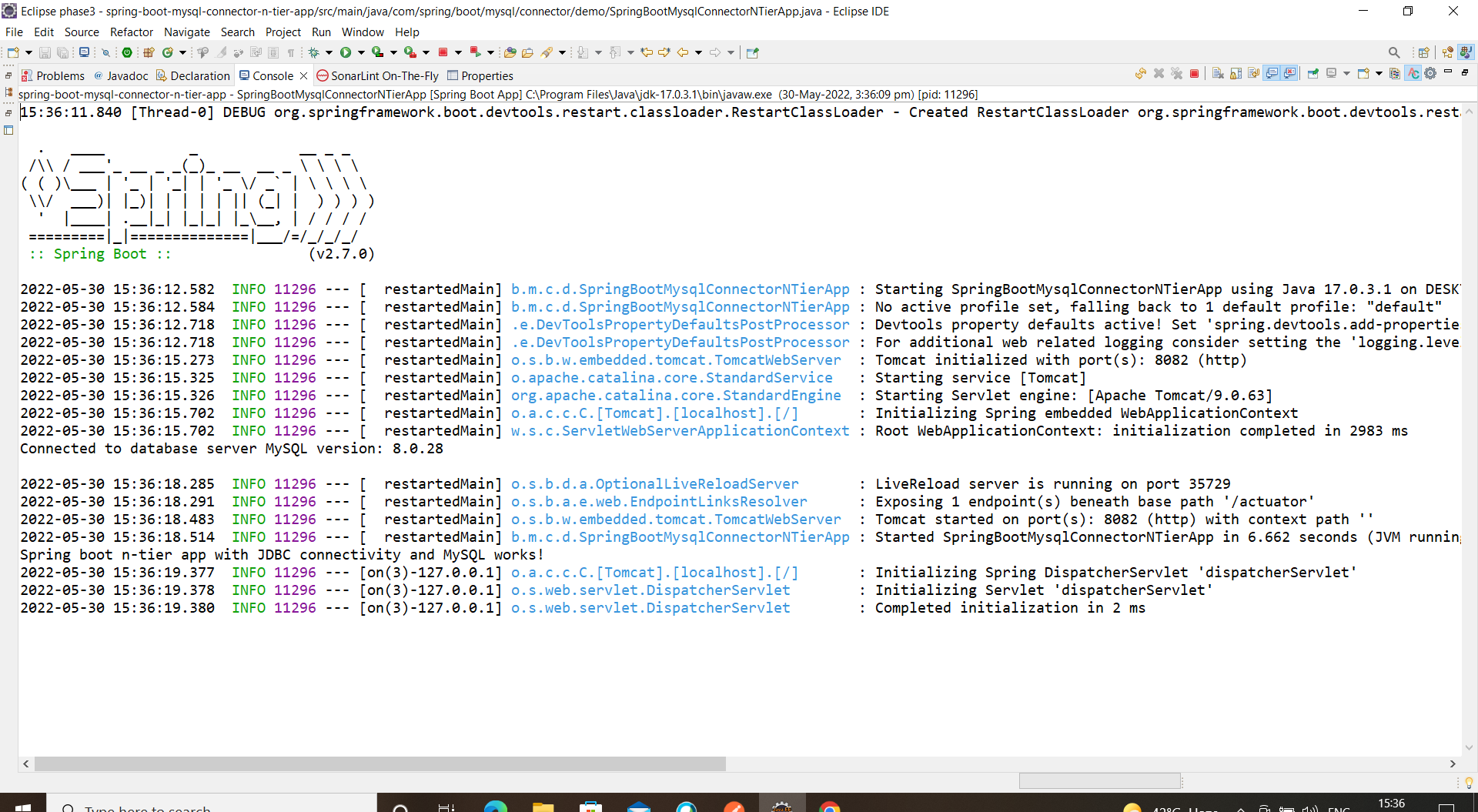This screenshot has height=812, width=1478.
Task: Click the Boot Dashboard power icon
Action: (127, 52)
